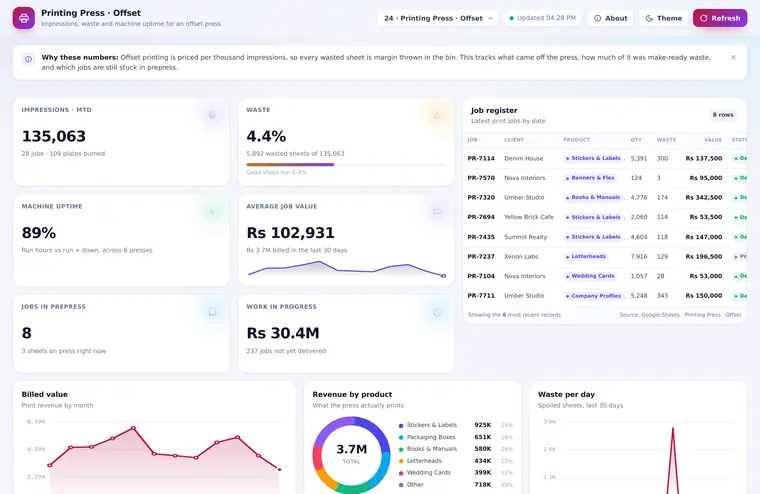Click the Letterheads tag for Xenon Labs
The width and height of the screenshot is (760, 494).
586,256
